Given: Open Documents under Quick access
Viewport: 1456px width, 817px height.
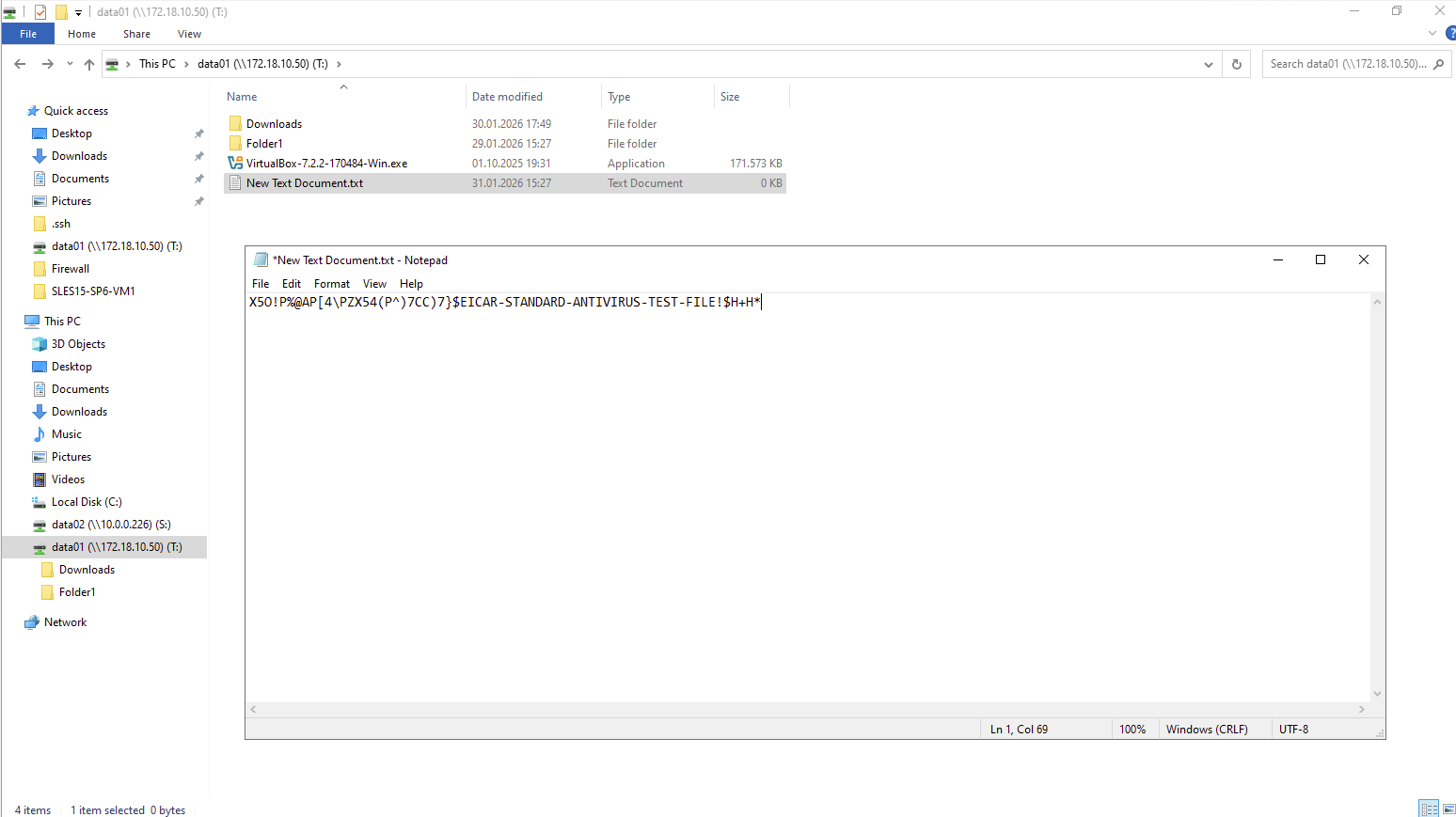Looking at the screenshot, I should tap(80, 179).
